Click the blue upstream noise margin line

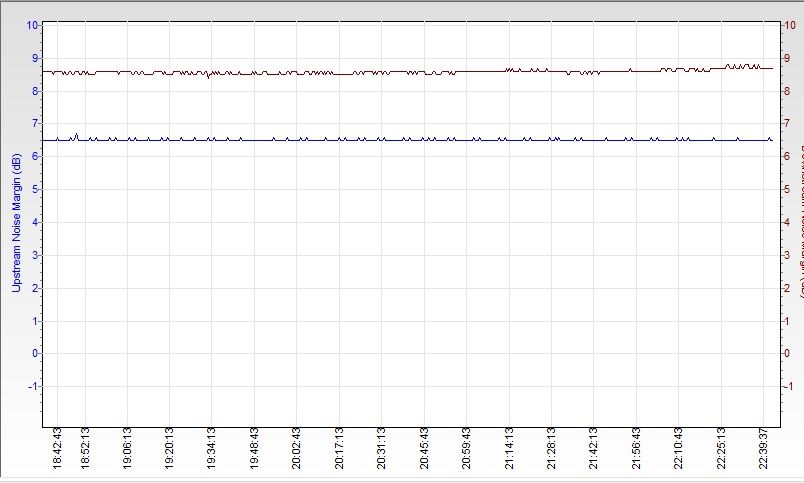408,140
